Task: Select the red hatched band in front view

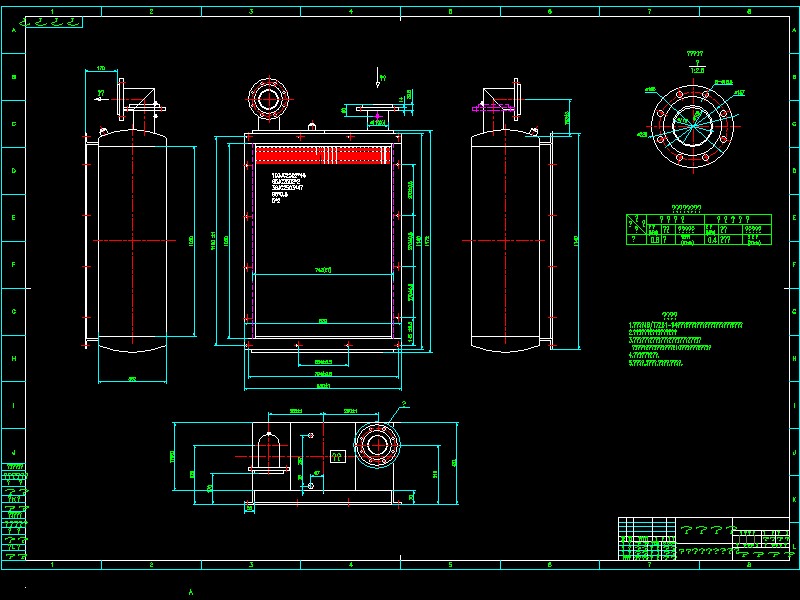Action: coord(323,155)
